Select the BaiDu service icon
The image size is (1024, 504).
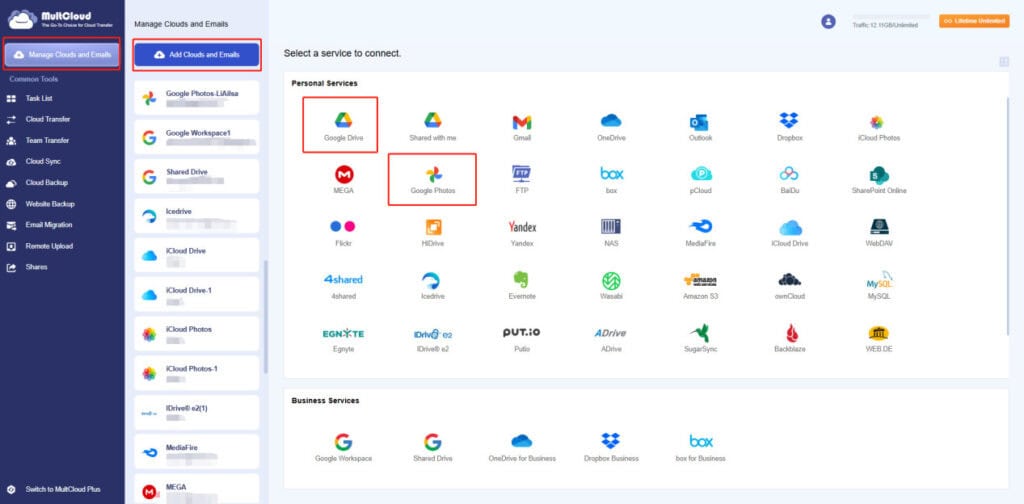click(x=789, y=174)
